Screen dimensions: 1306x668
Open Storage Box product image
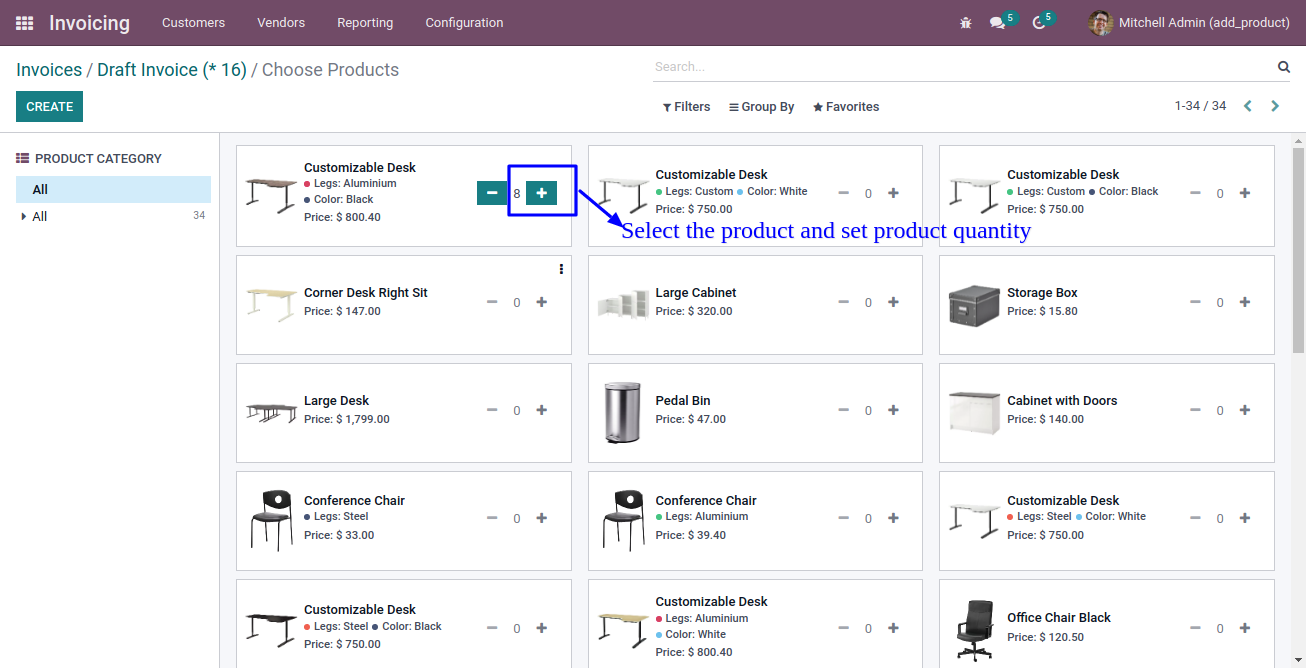974,305
